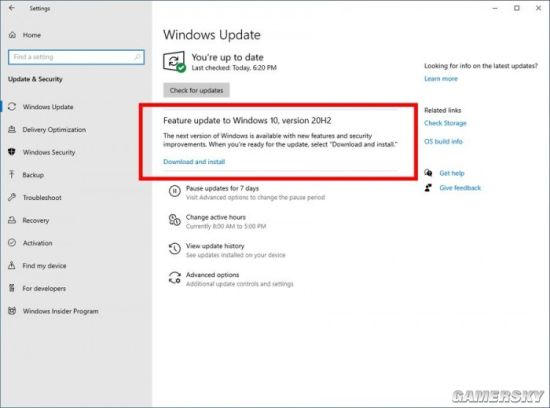The width and height of the screenshot is (550, 408).
Task: Click the Related links heading
Action: 443,110
